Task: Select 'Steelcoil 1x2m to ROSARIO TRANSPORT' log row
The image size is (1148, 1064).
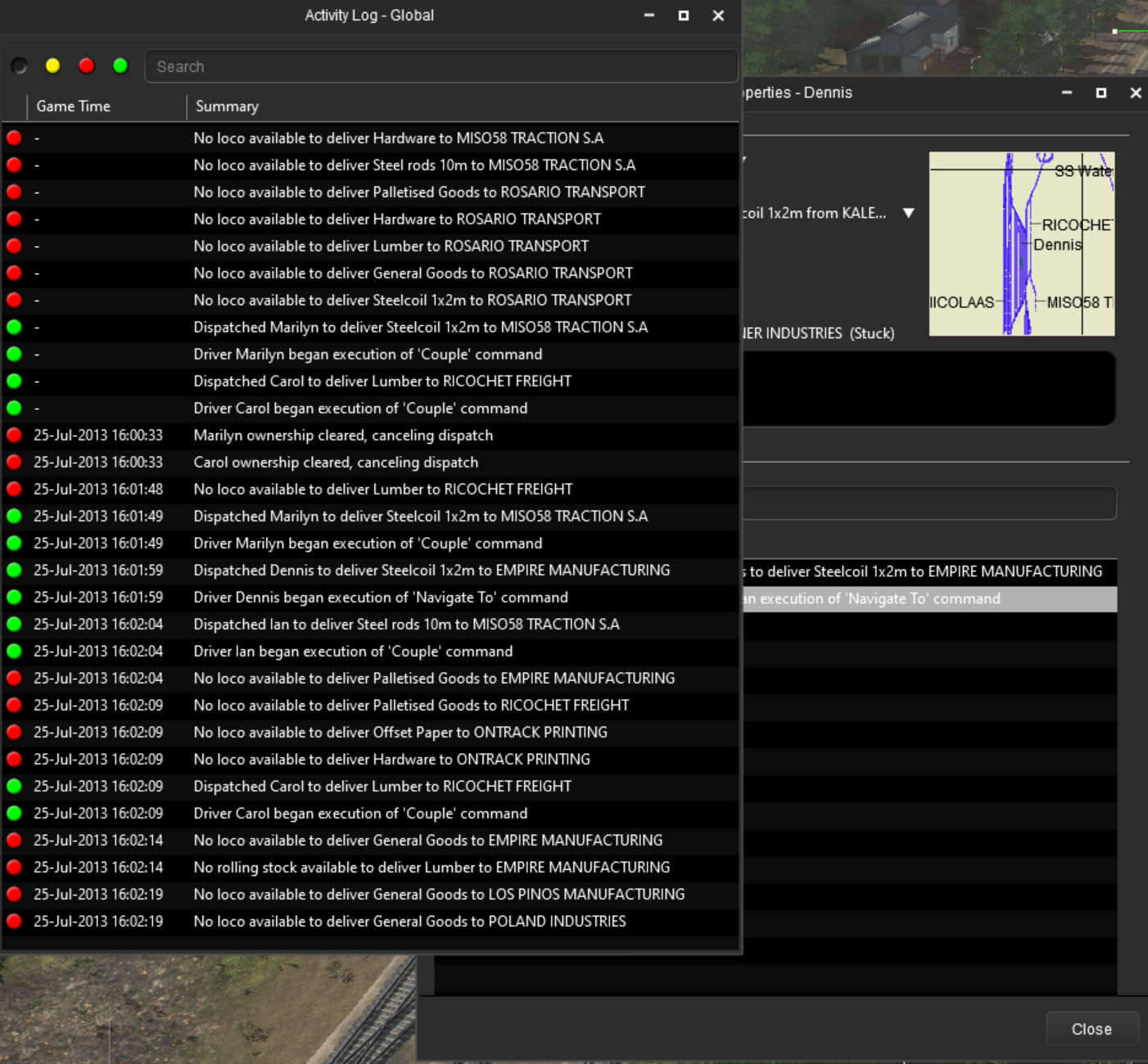Action: click(x=370, y=300)
